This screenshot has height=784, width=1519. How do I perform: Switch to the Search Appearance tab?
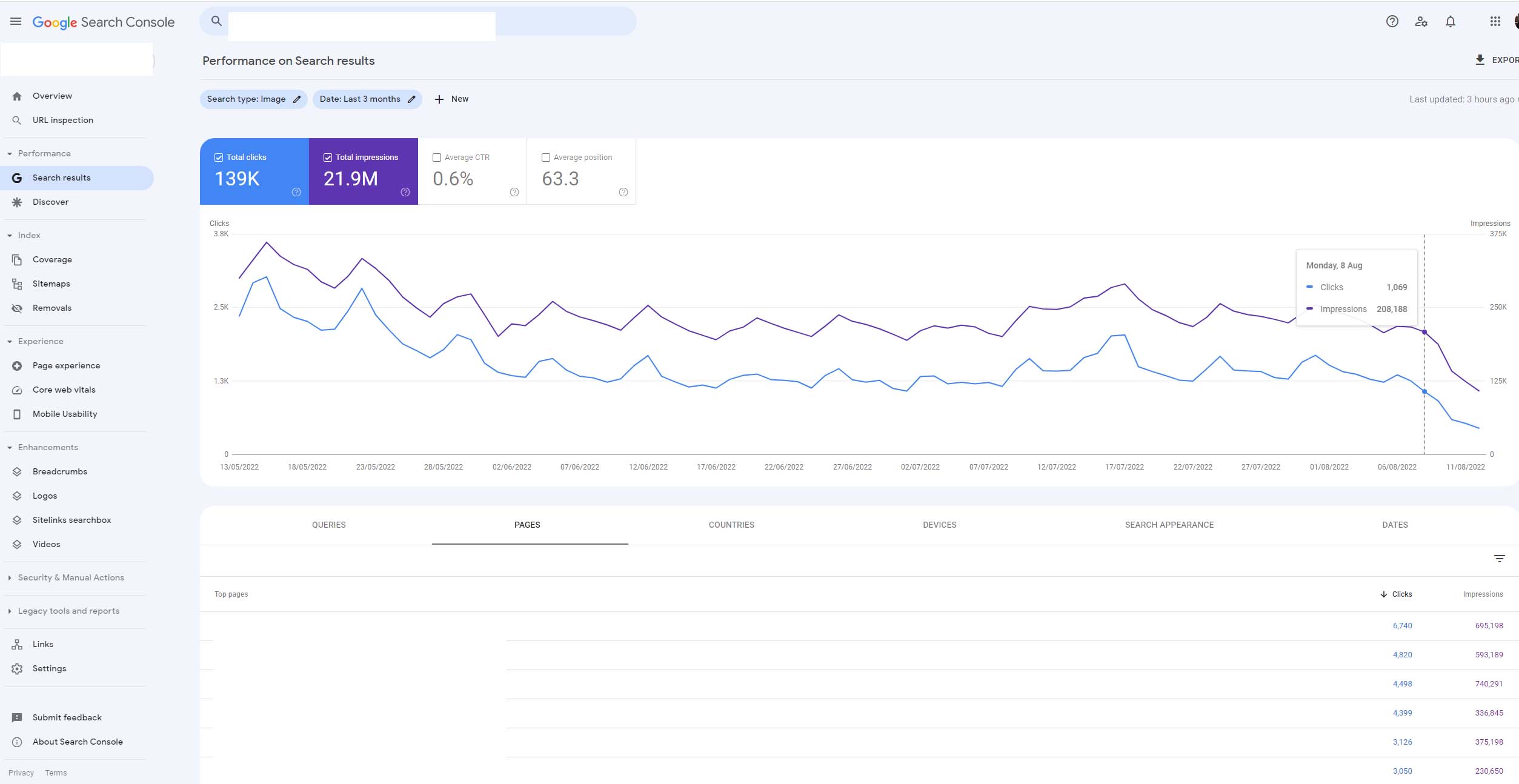(x=1169, y=525)
